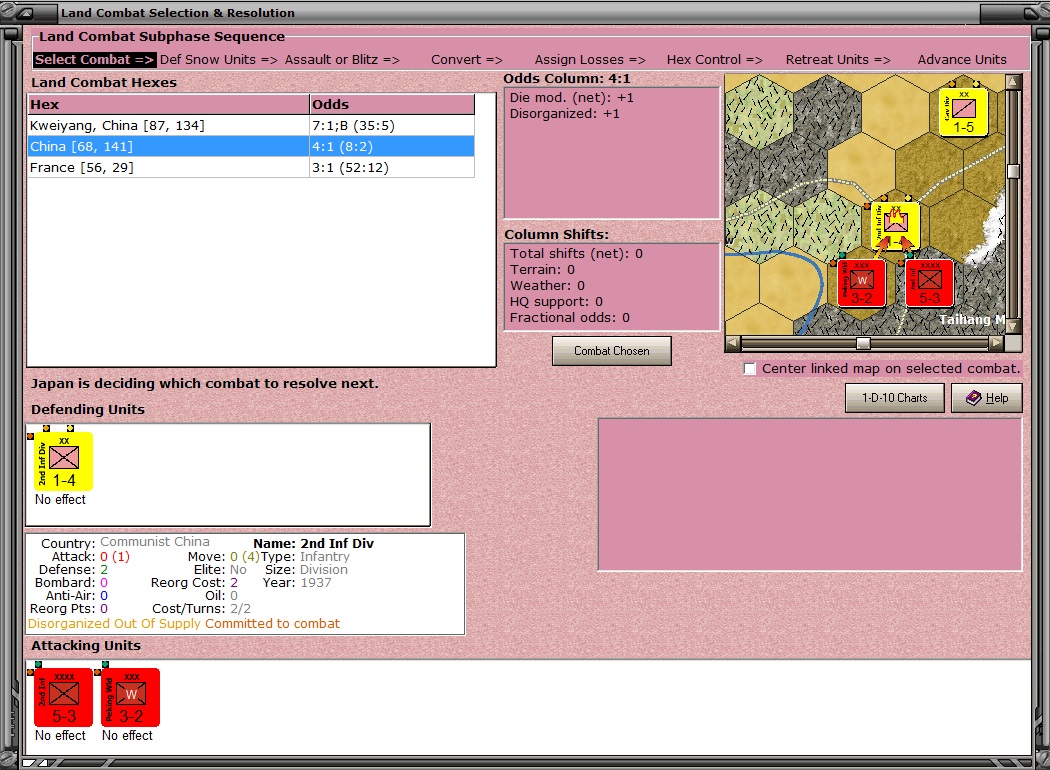
Task: Select the 2nd Inf Div defending unit counter
Action: point(64,461)
